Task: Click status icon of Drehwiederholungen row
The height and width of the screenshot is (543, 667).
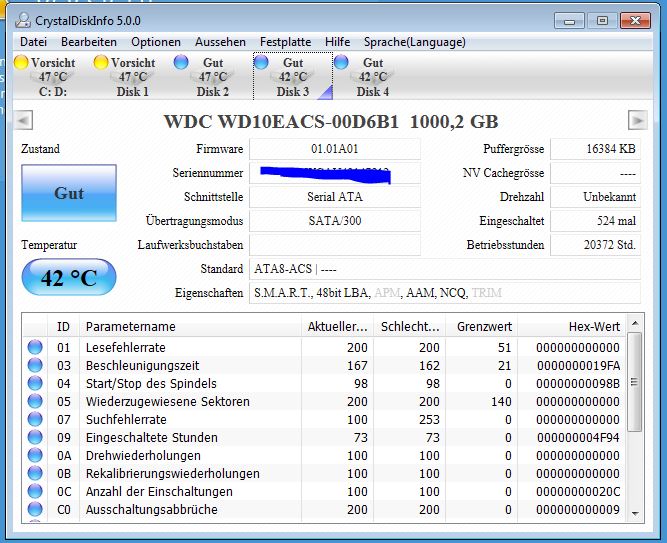Action: [35, 455]
